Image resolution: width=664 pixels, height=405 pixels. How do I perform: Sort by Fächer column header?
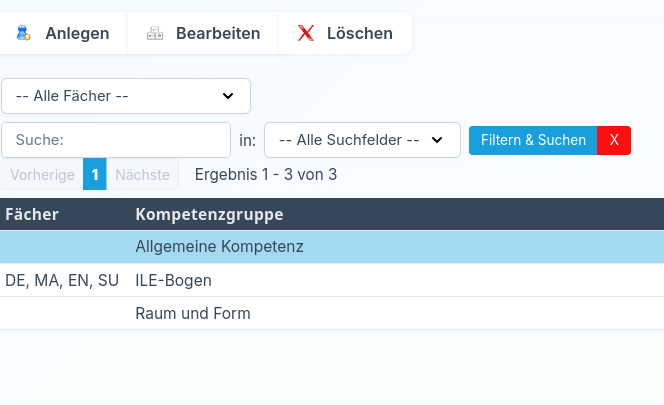(32, 214)
